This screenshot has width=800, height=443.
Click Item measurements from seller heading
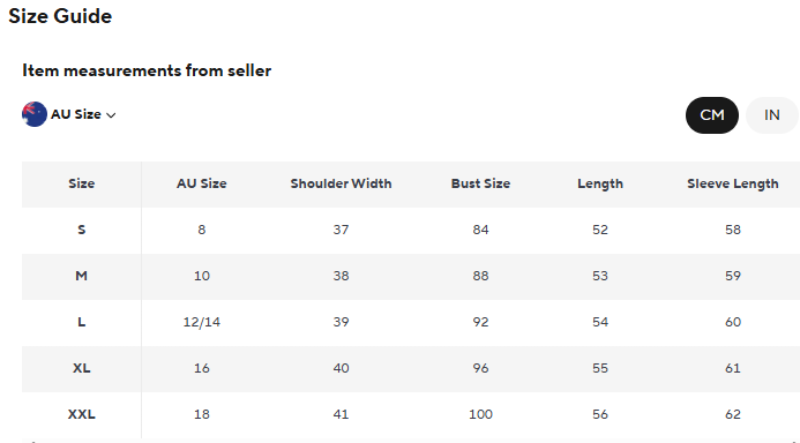click(x=147, y=70)
